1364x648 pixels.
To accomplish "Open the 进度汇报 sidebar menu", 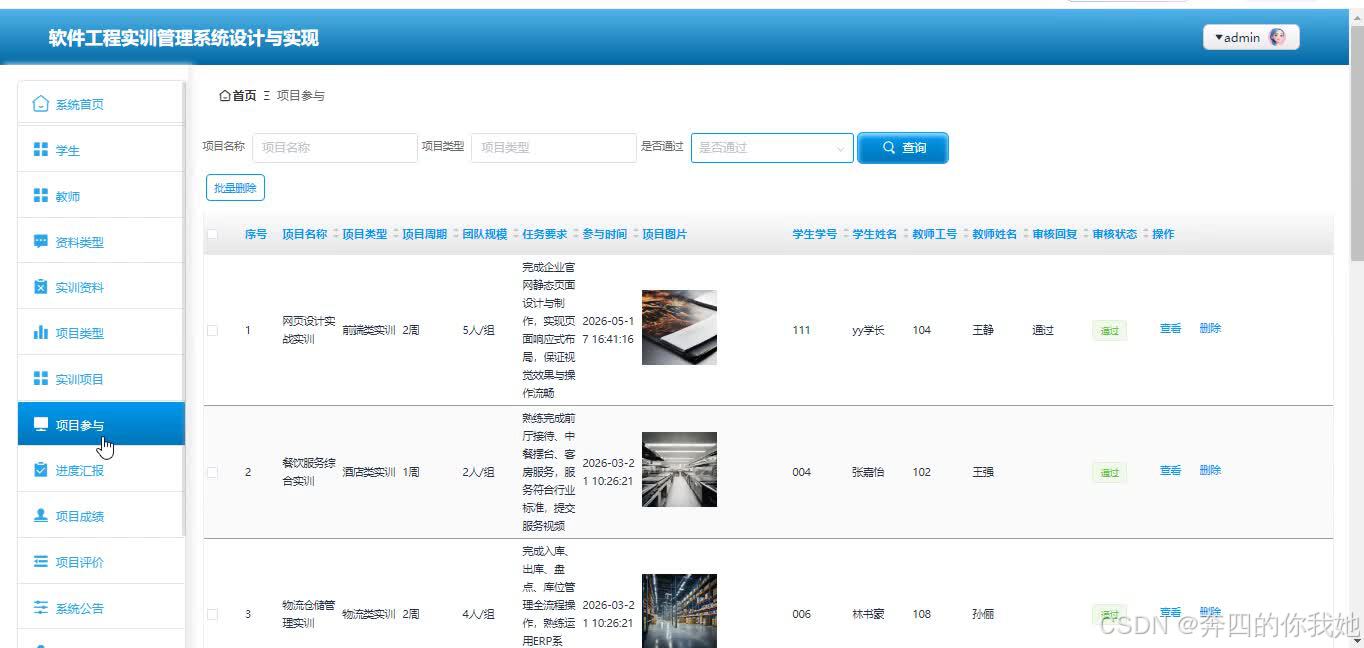I will coord(101,470).
